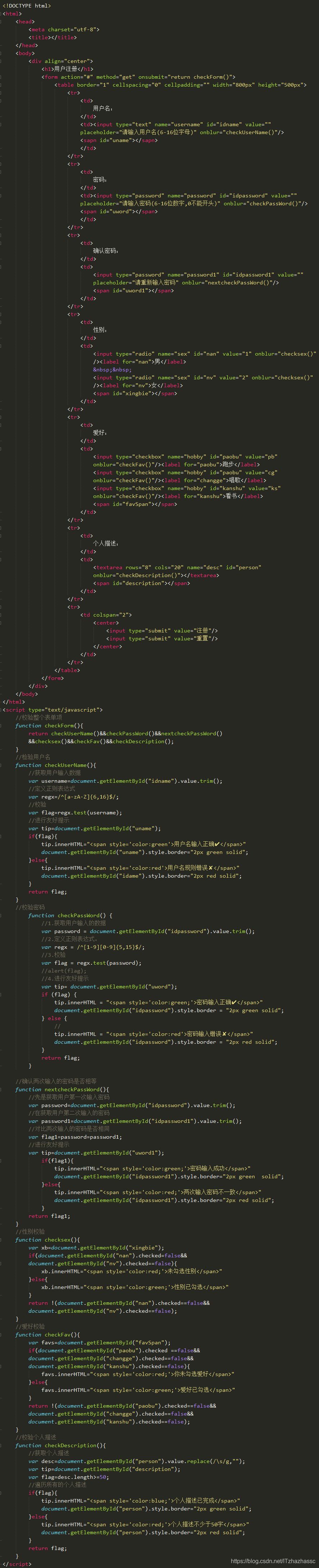Viewport: 319px width, 1568px height.
Task: Click the function checkDescription() declaration line
Action: (x=60, y=1446)
